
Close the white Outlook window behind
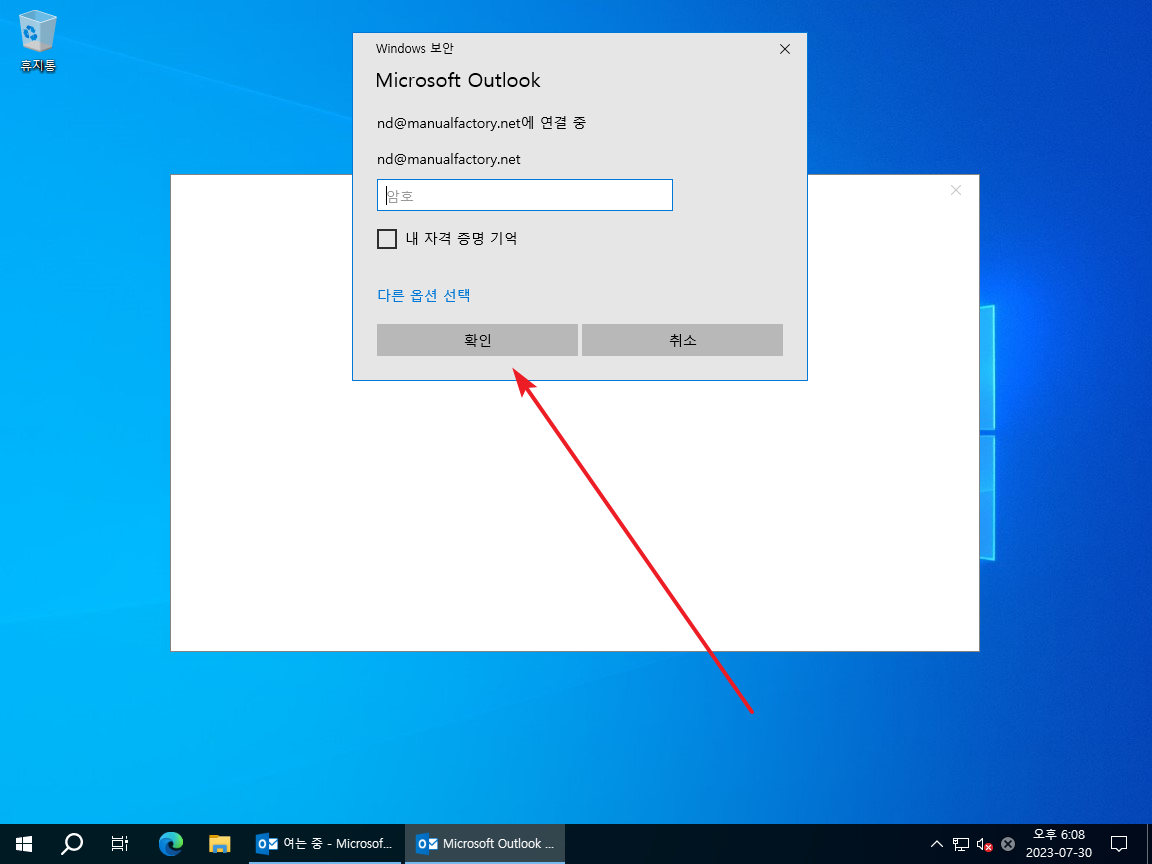(x=956, y=190)
